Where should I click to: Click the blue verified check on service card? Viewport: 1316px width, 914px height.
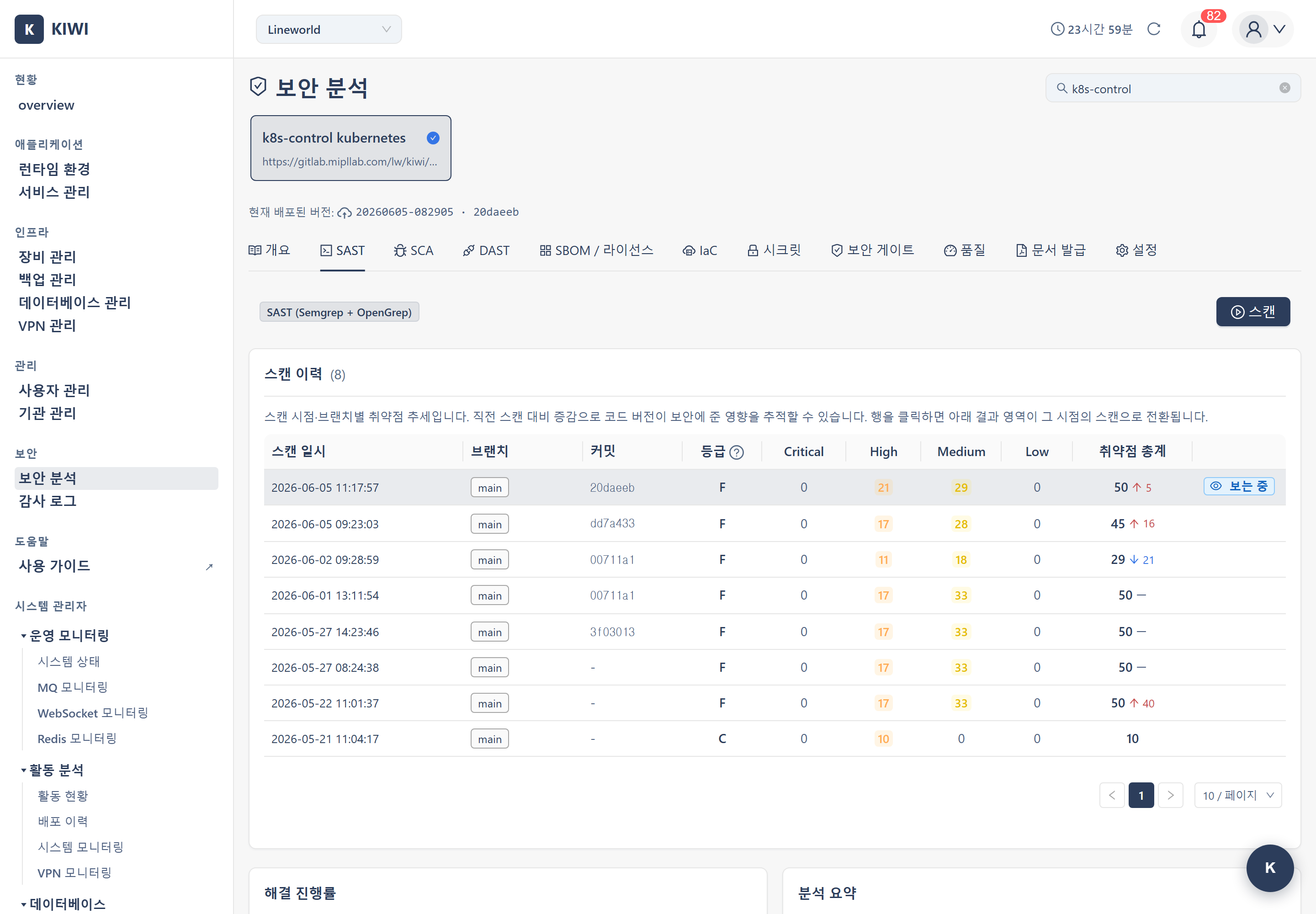[434, 138]
